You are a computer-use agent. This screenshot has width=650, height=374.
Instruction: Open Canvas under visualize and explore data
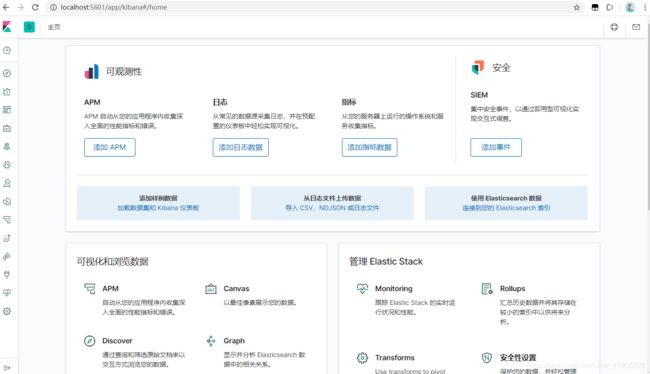coord(236,289)
